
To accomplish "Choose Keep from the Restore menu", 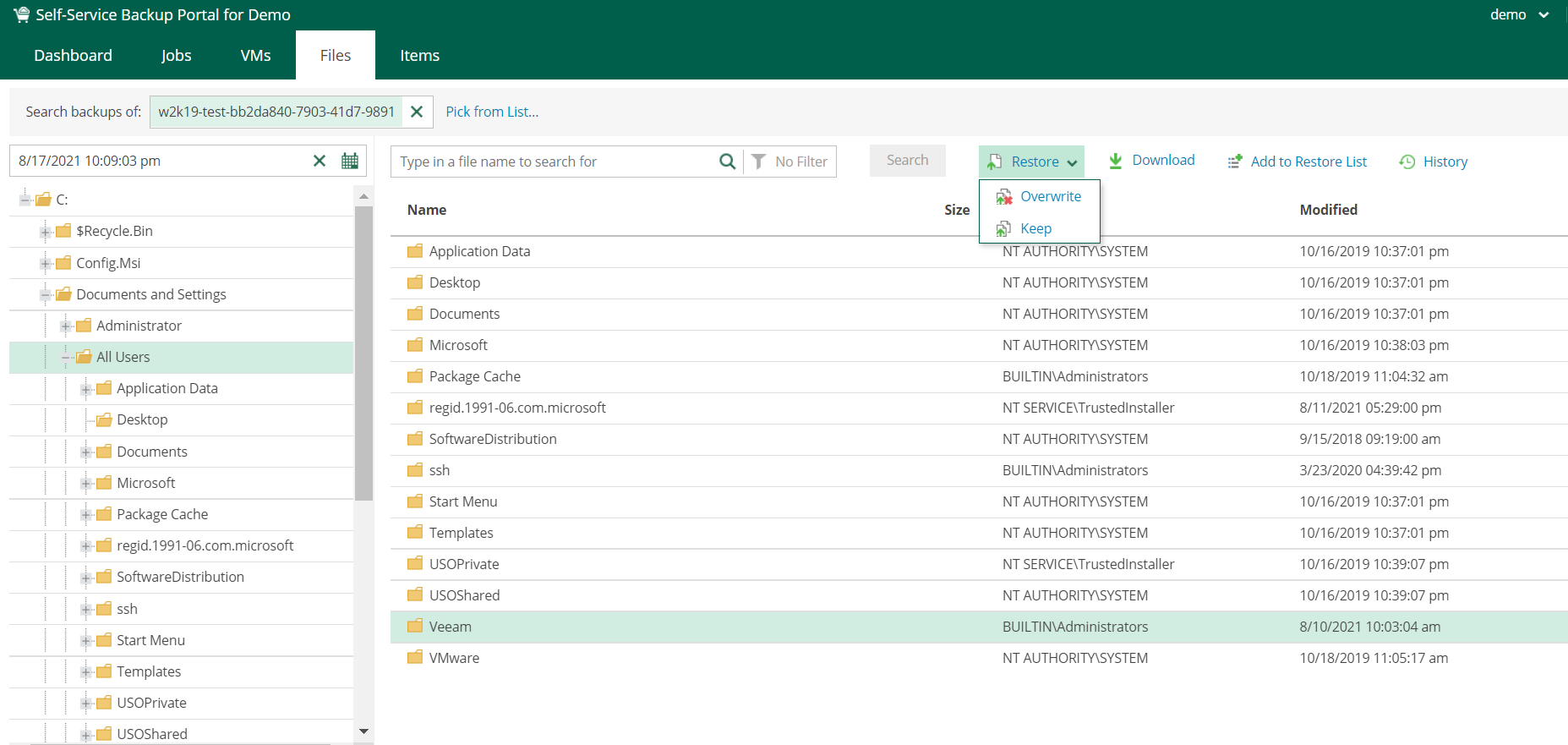I will (1035, 228).
